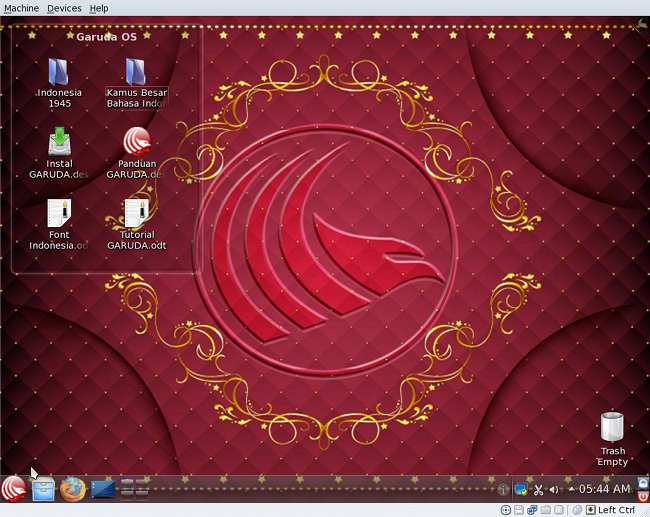Viewport: 650px width, 517px height.
Task: Open the Klipper clipboard scissors icon
Action: (x=538, y=490)
